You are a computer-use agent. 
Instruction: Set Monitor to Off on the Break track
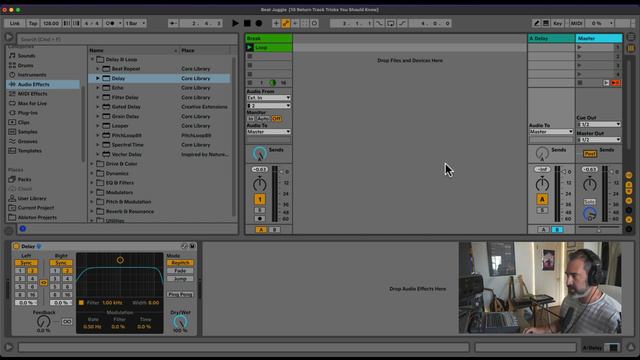pos(276,119)
